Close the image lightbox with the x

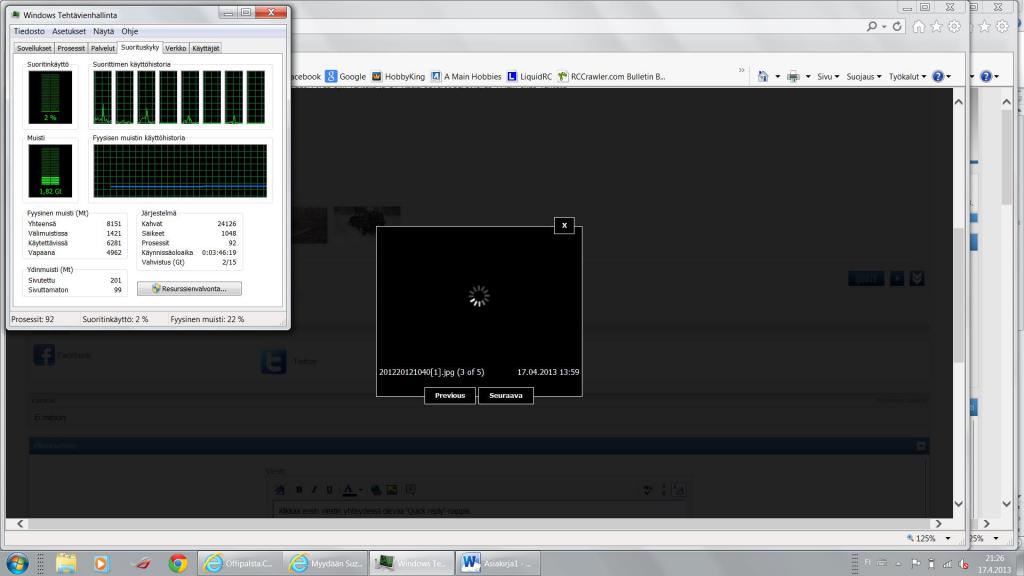tap(564, 225)
